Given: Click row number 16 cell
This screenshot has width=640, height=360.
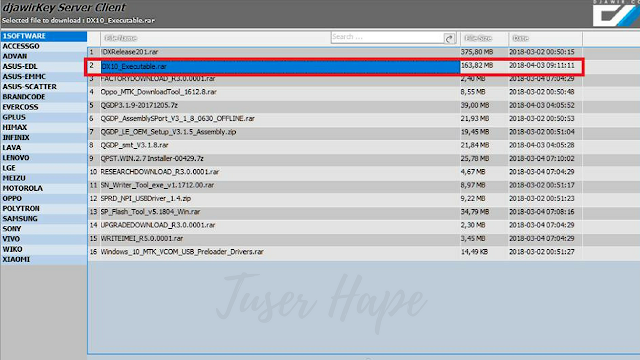Looking at the screenshot, I should tap(93, 252).
